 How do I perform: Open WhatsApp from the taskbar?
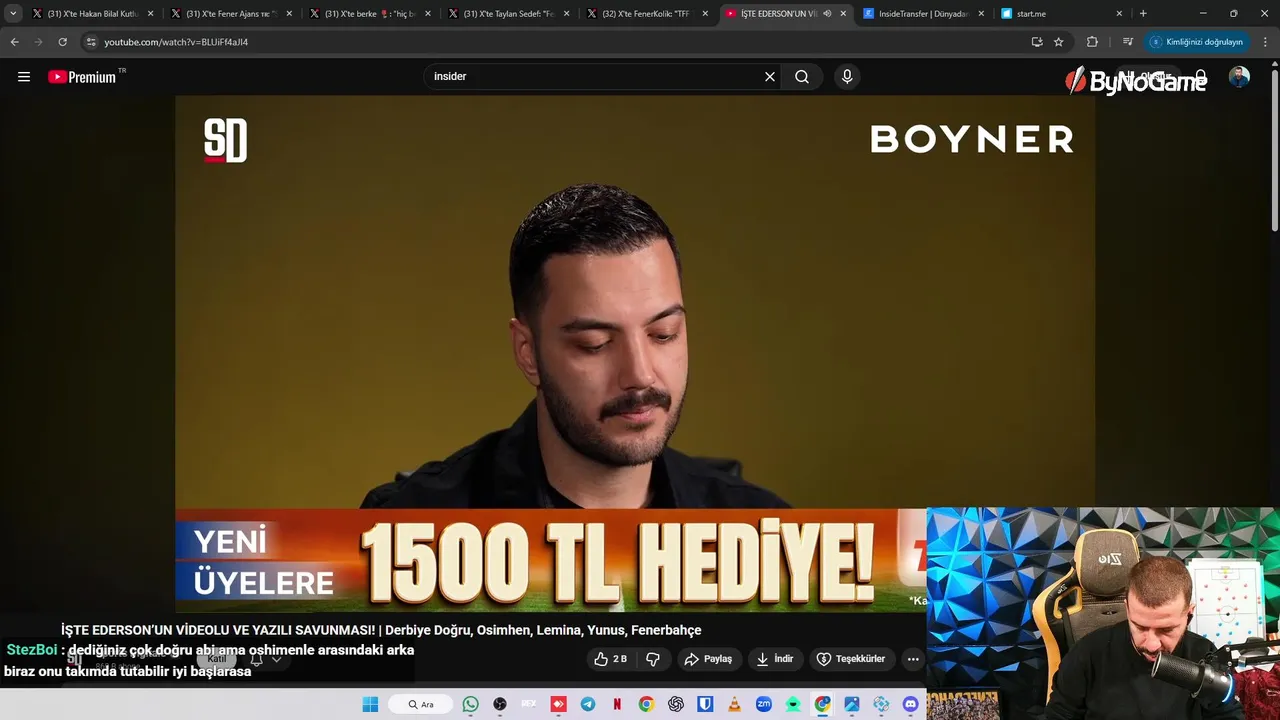471,704
